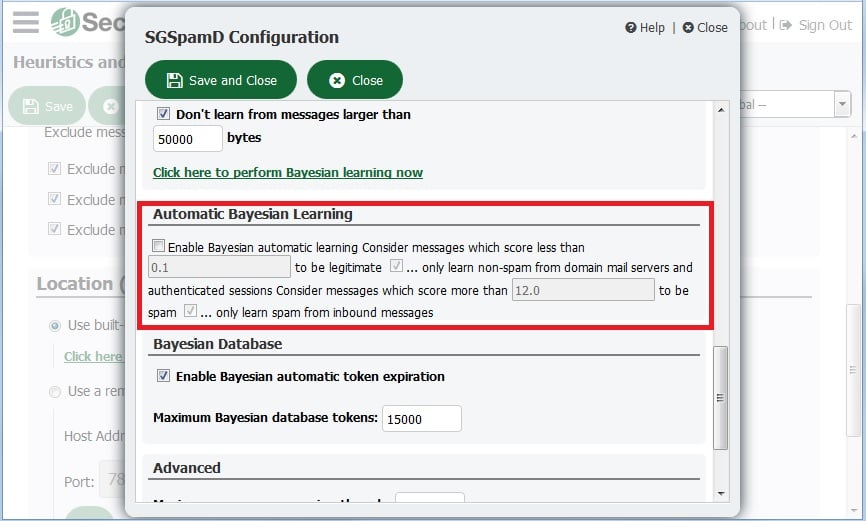Click the Bayesian Database heading
Image resolution: width=866 pixels, height=521 pixels.
[218, 344]
